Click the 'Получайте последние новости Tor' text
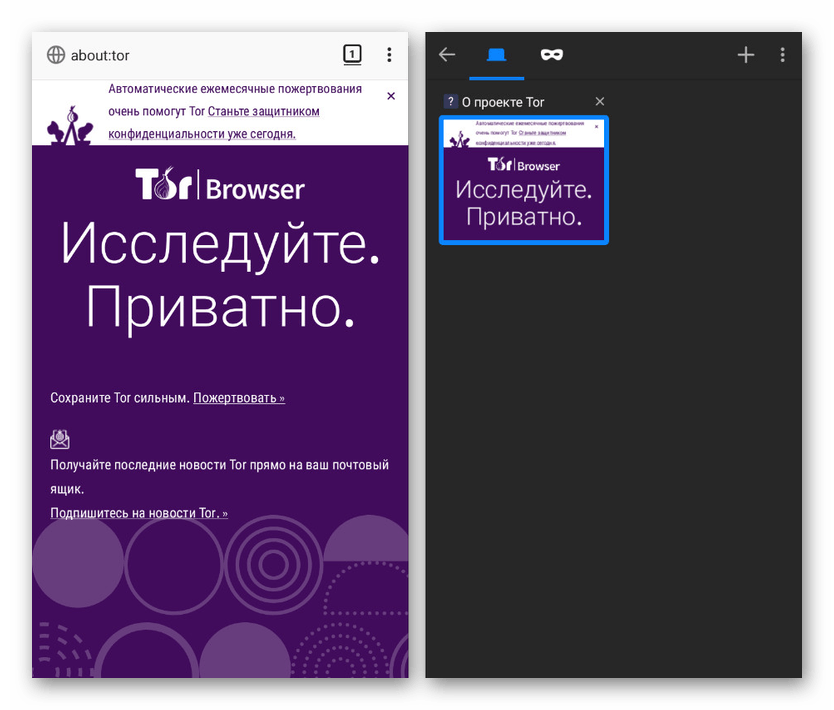 click(x=219, y=477)
